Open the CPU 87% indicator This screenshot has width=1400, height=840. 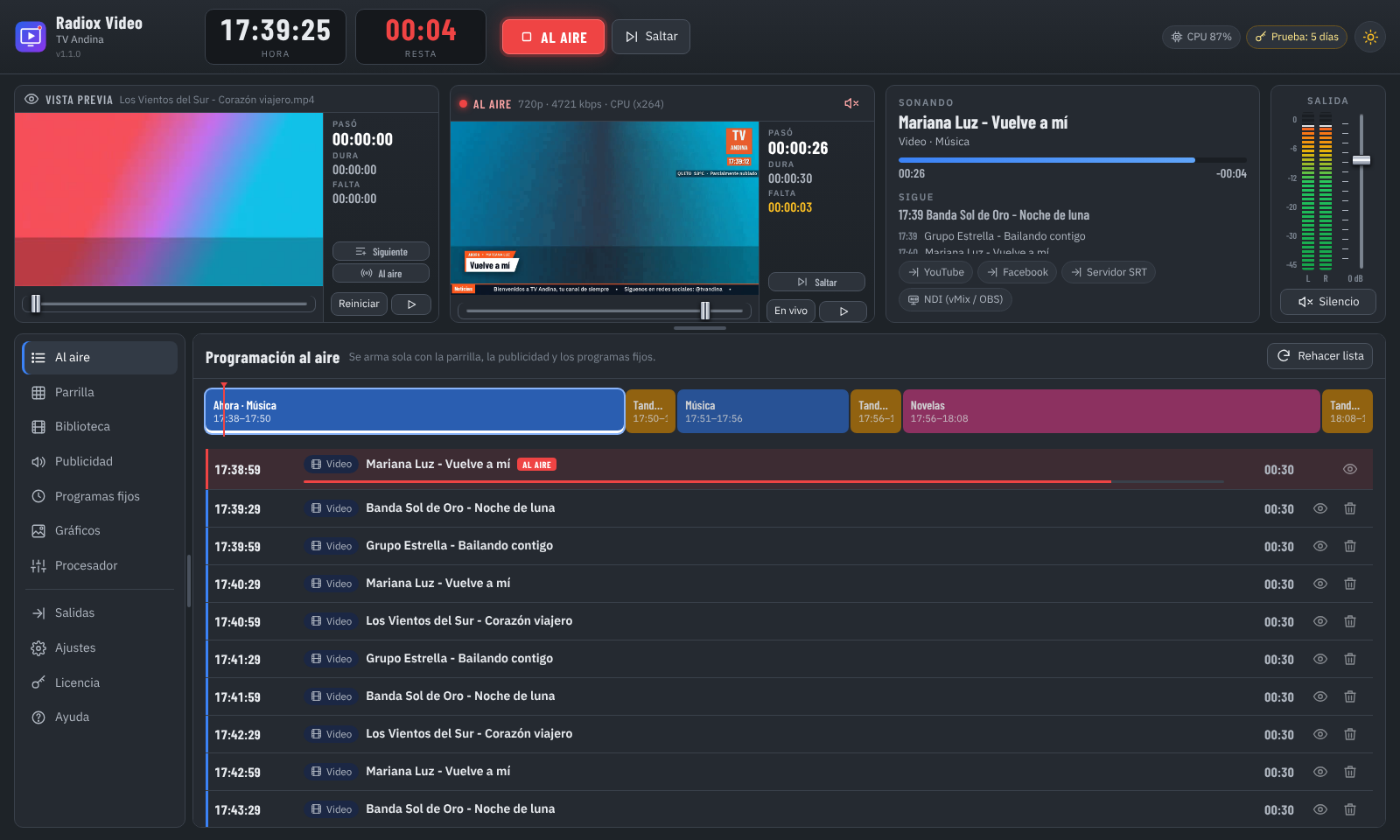[1201, 37]
